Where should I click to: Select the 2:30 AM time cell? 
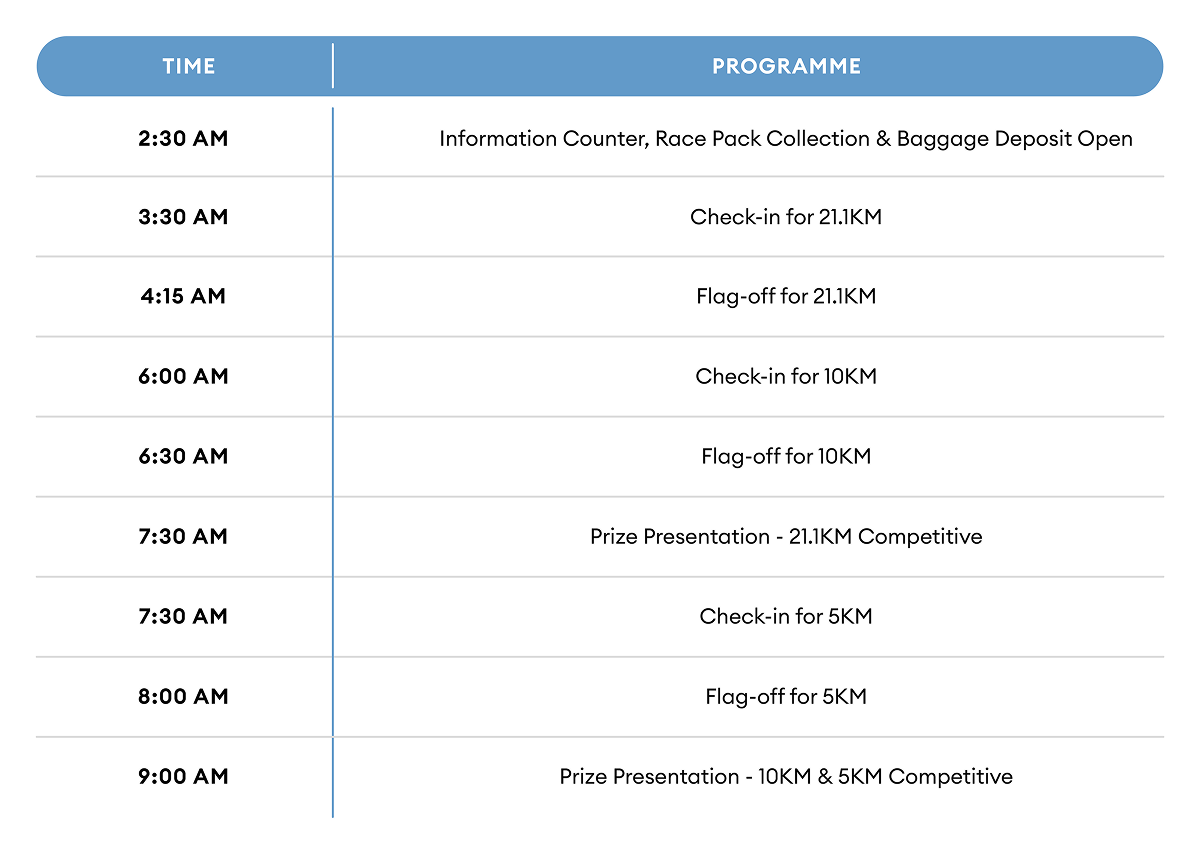click(x=183, y=139)
